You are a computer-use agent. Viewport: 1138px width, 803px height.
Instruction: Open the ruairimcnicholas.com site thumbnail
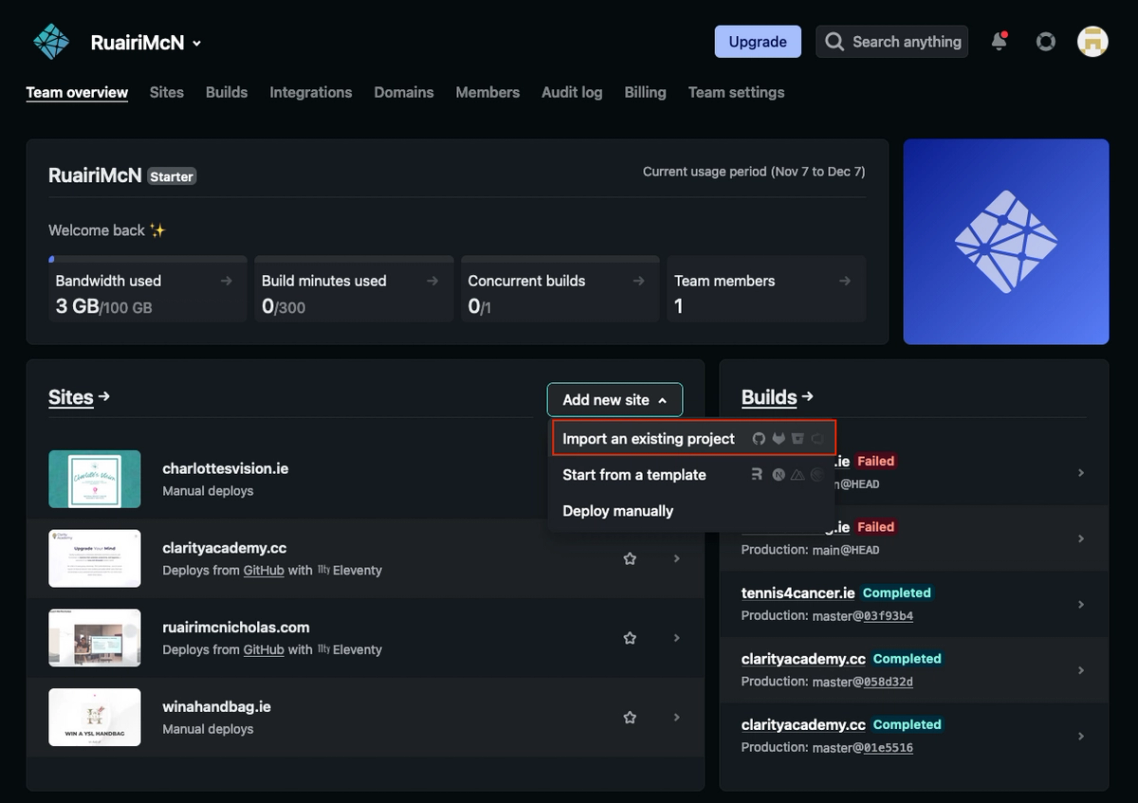click(x=94, y=637)
